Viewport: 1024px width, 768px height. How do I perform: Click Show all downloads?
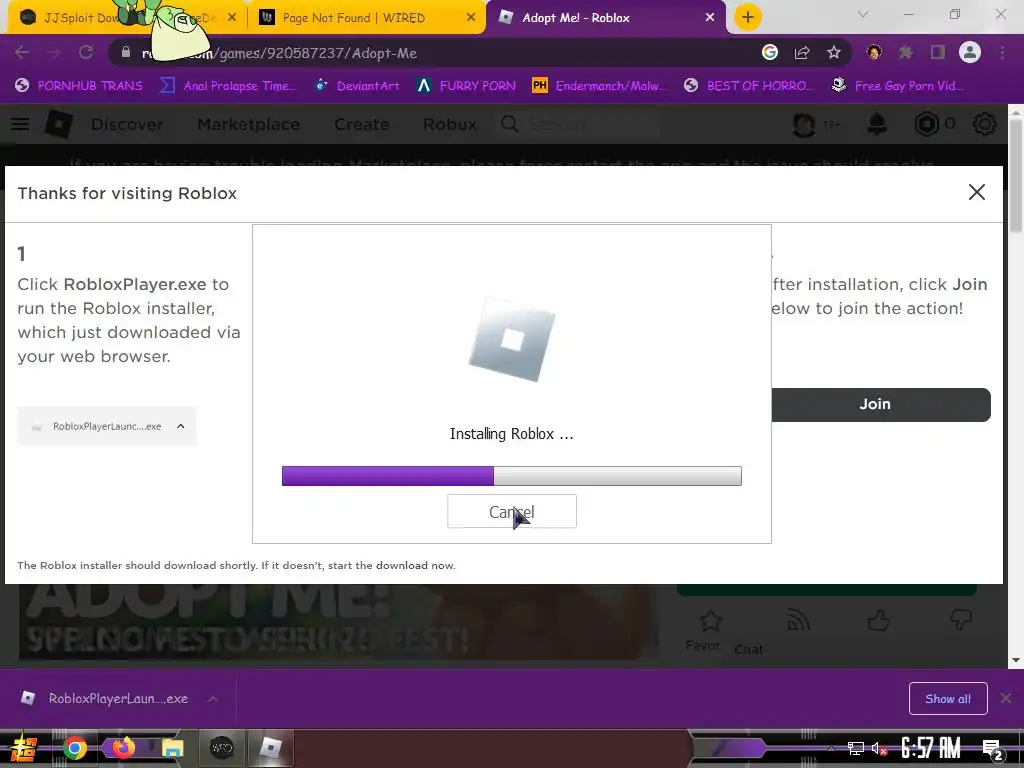coord(948,699)
